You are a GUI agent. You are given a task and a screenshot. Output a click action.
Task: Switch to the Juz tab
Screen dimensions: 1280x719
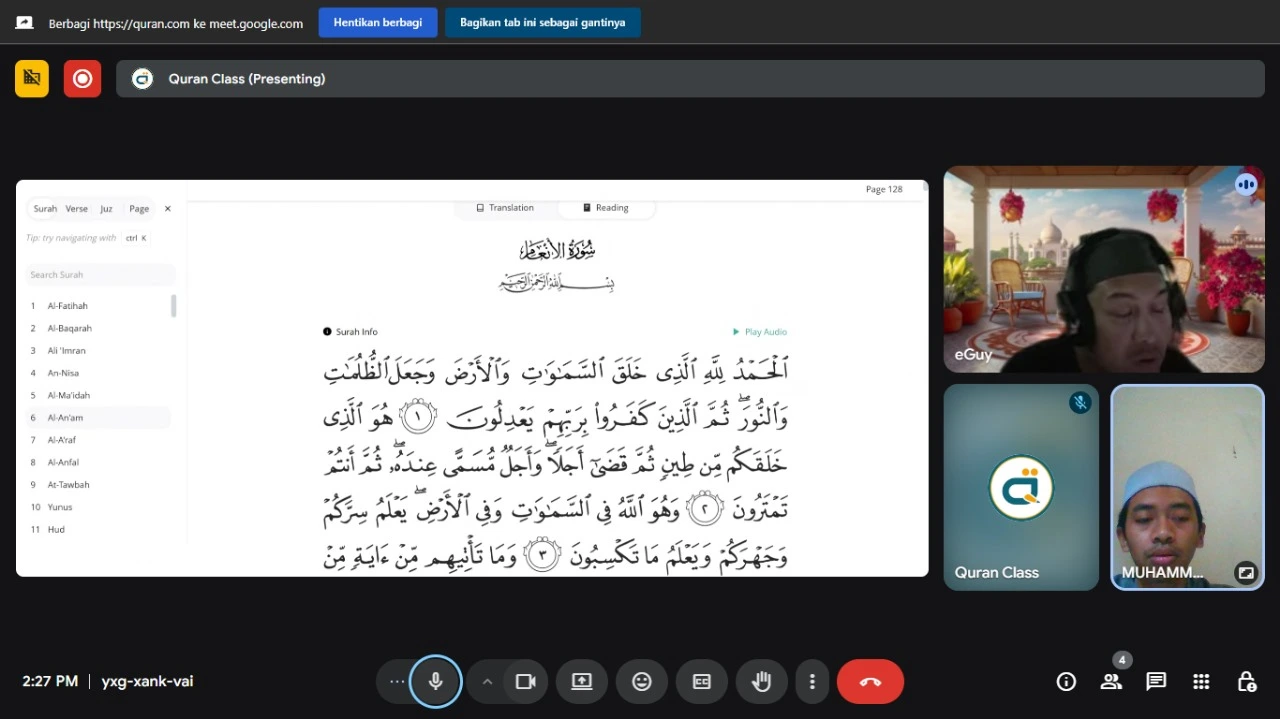(106, 209)
